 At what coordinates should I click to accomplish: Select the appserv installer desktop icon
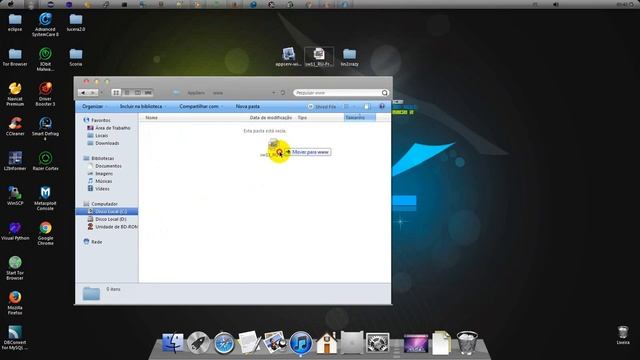(x=288, y=57)
